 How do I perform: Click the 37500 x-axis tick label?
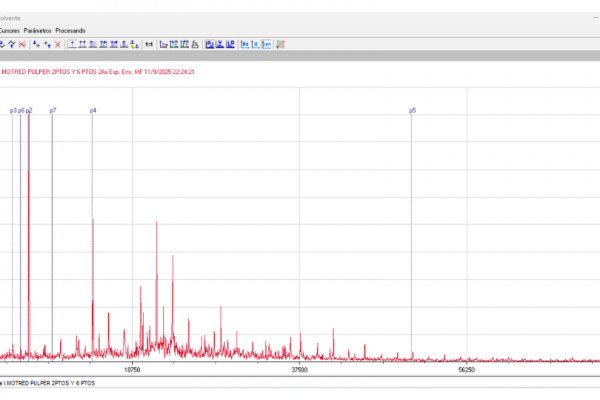coord(299,369)
